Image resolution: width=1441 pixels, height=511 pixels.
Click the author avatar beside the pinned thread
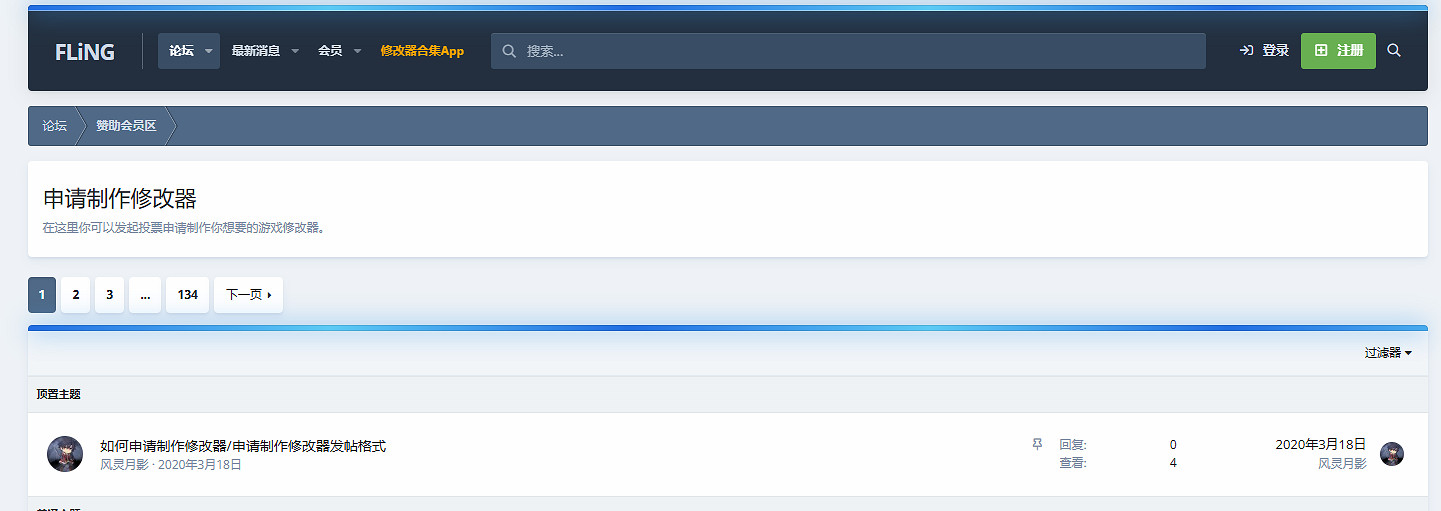65,454
